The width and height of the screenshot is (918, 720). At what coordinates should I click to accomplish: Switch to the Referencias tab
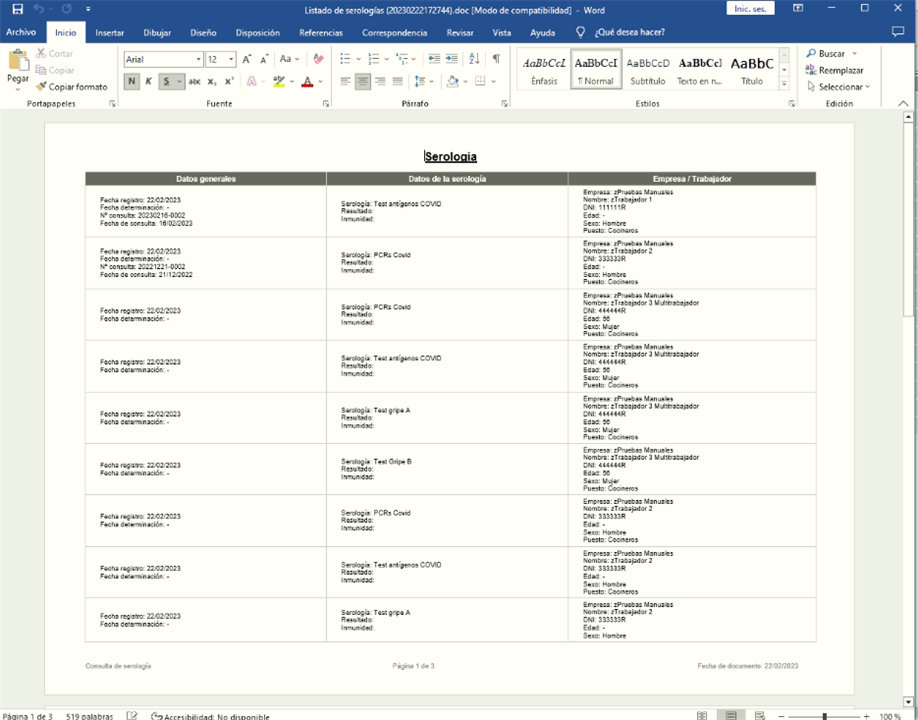pos(321,33)
